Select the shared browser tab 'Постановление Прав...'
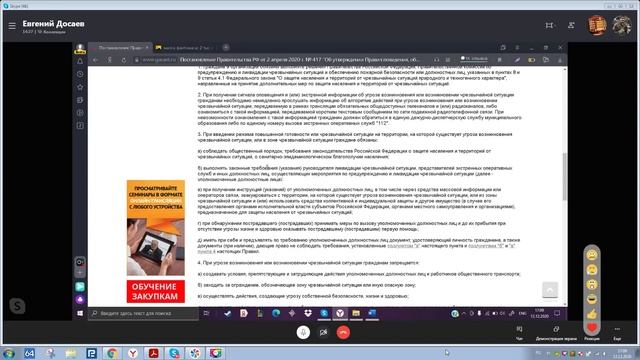 pos(120,48)
